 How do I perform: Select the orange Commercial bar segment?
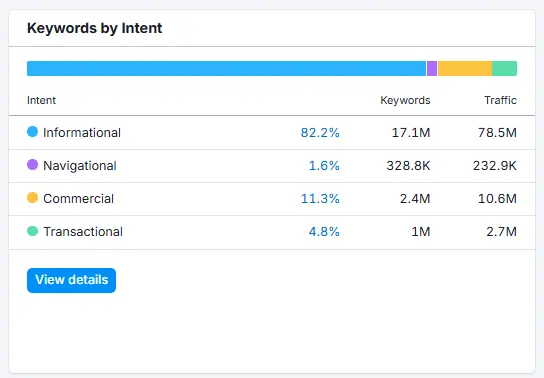(x=465, y=68)
